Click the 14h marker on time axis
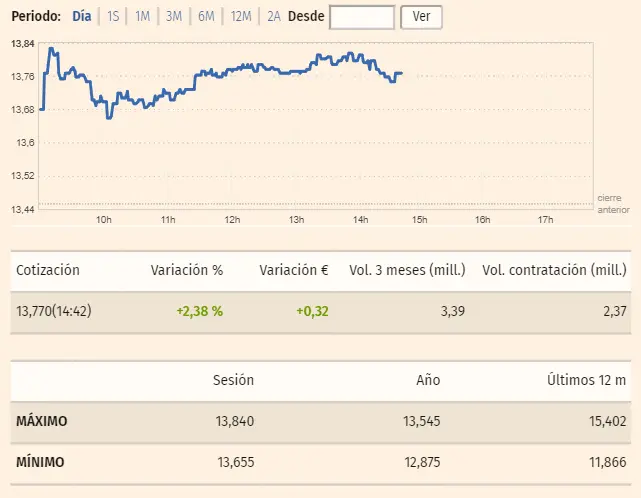The height and width of the screenshot is (498, 641). pos(360,220)
